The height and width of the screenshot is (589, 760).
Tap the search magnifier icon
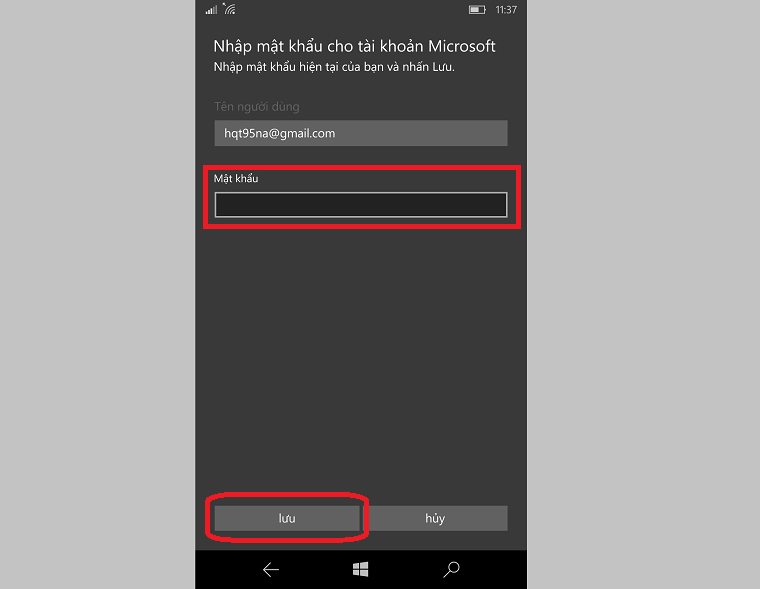click(451, 570)
